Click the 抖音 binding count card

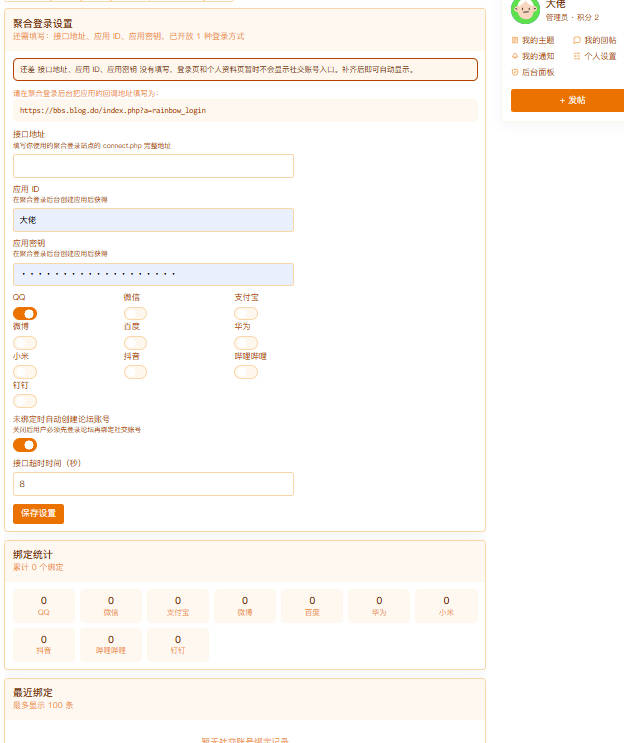pos(44,644)
